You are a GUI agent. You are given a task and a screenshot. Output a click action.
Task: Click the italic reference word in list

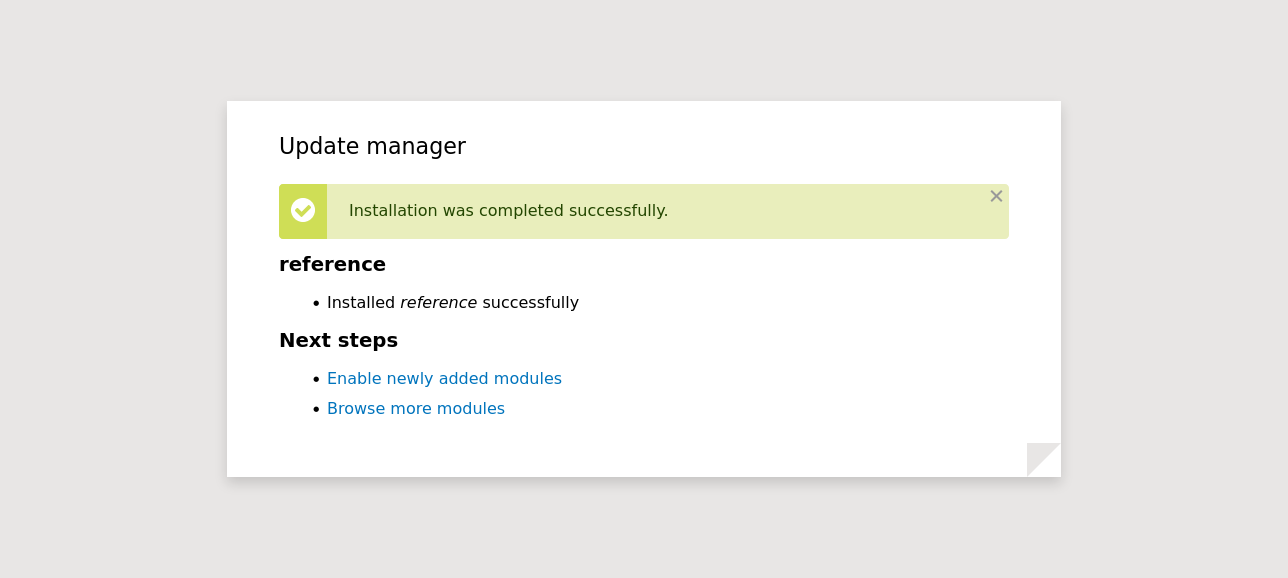coord(438,303)
